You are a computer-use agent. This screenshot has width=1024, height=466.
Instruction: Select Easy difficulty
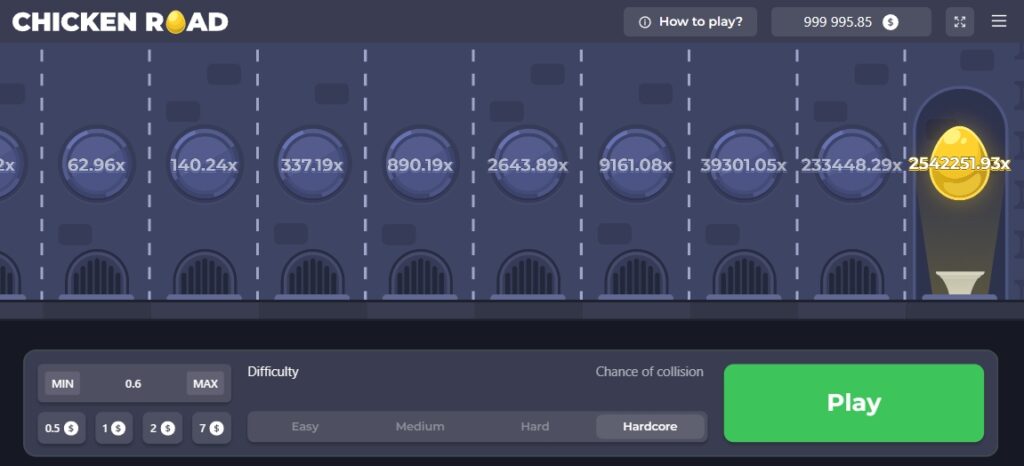[305, 427]
